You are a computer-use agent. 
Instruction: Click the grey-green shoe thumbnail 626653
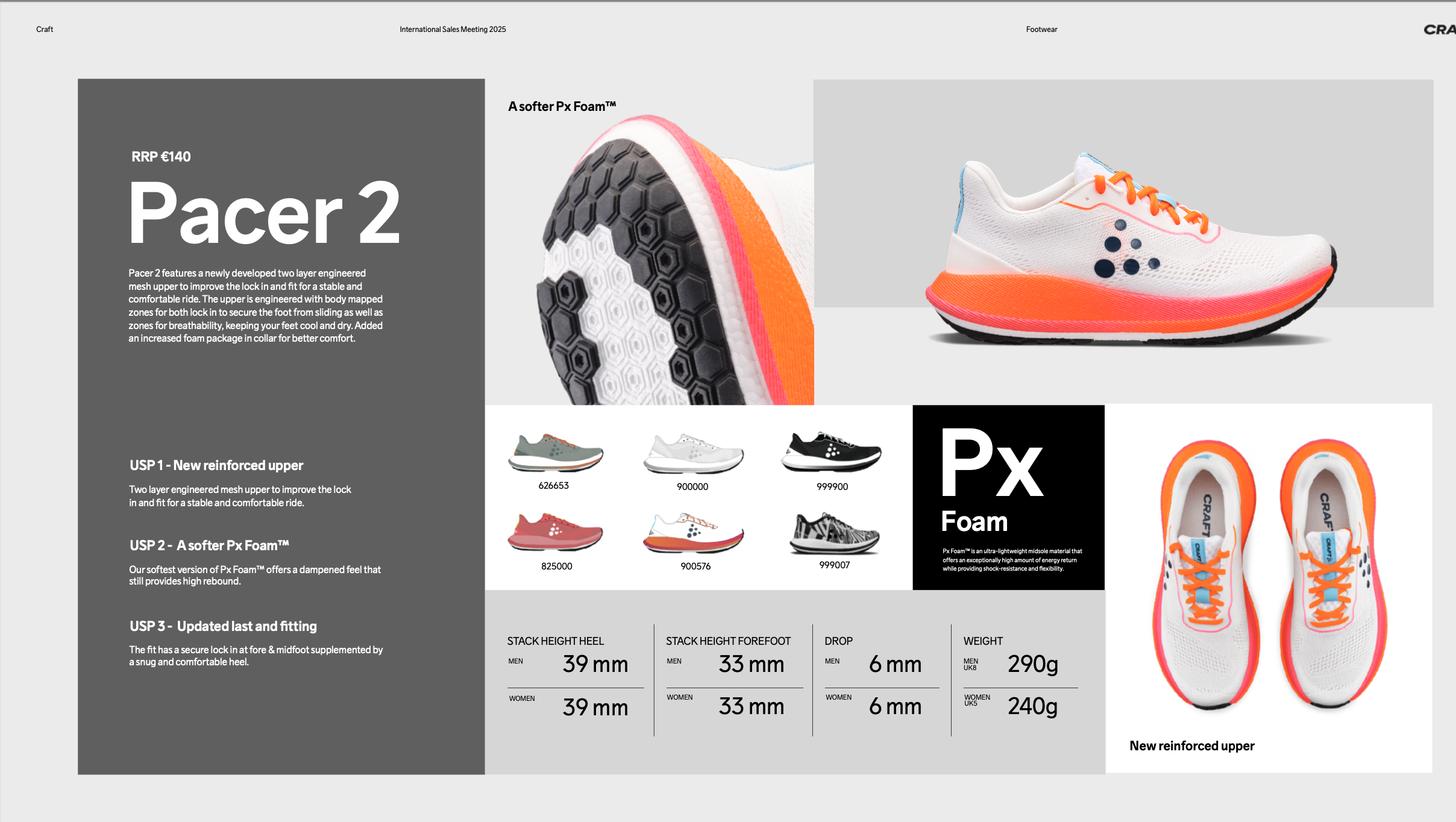555,453
